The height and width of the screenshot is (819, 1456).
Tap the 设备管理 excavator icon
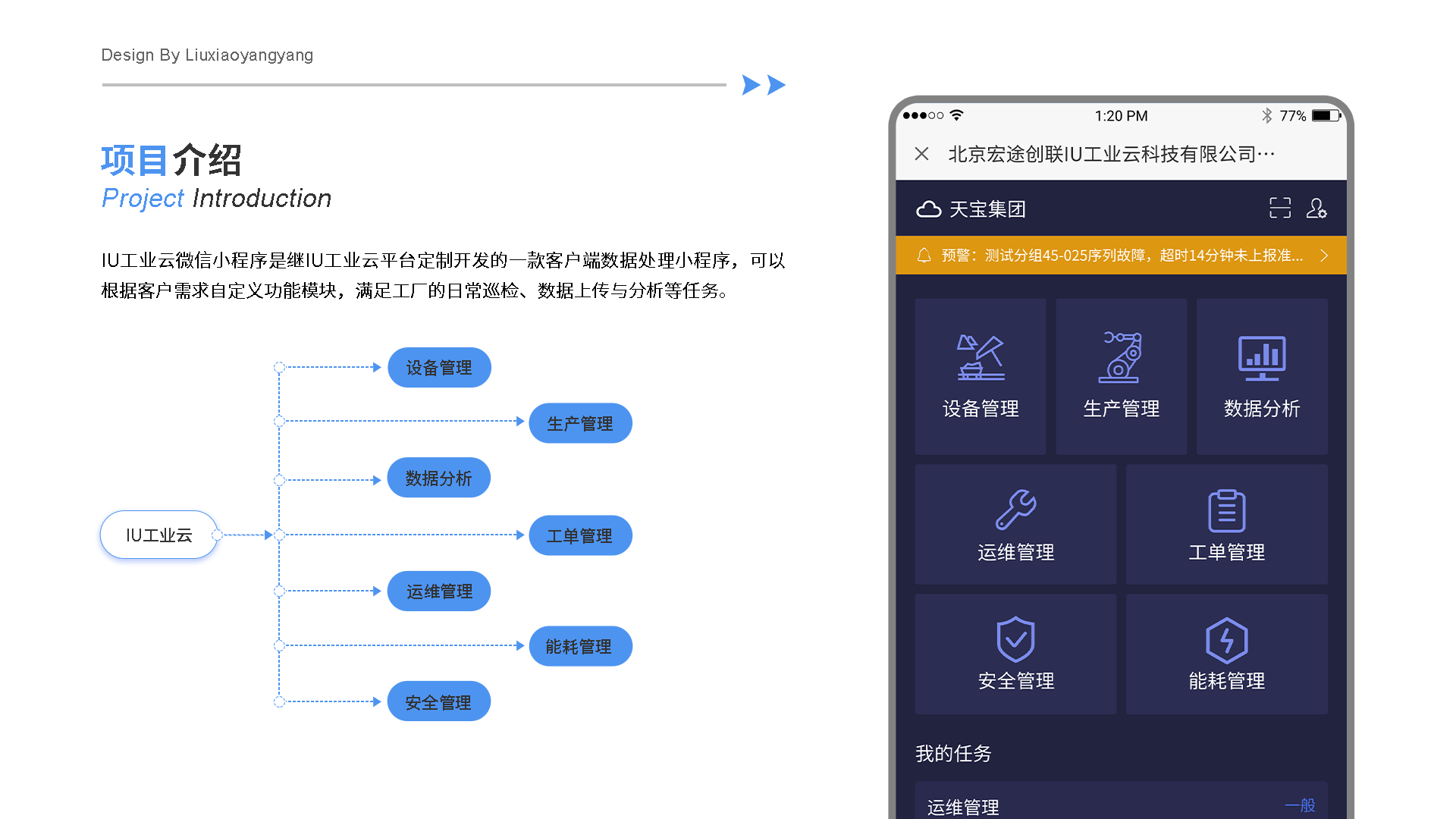[x=981, y=357]
